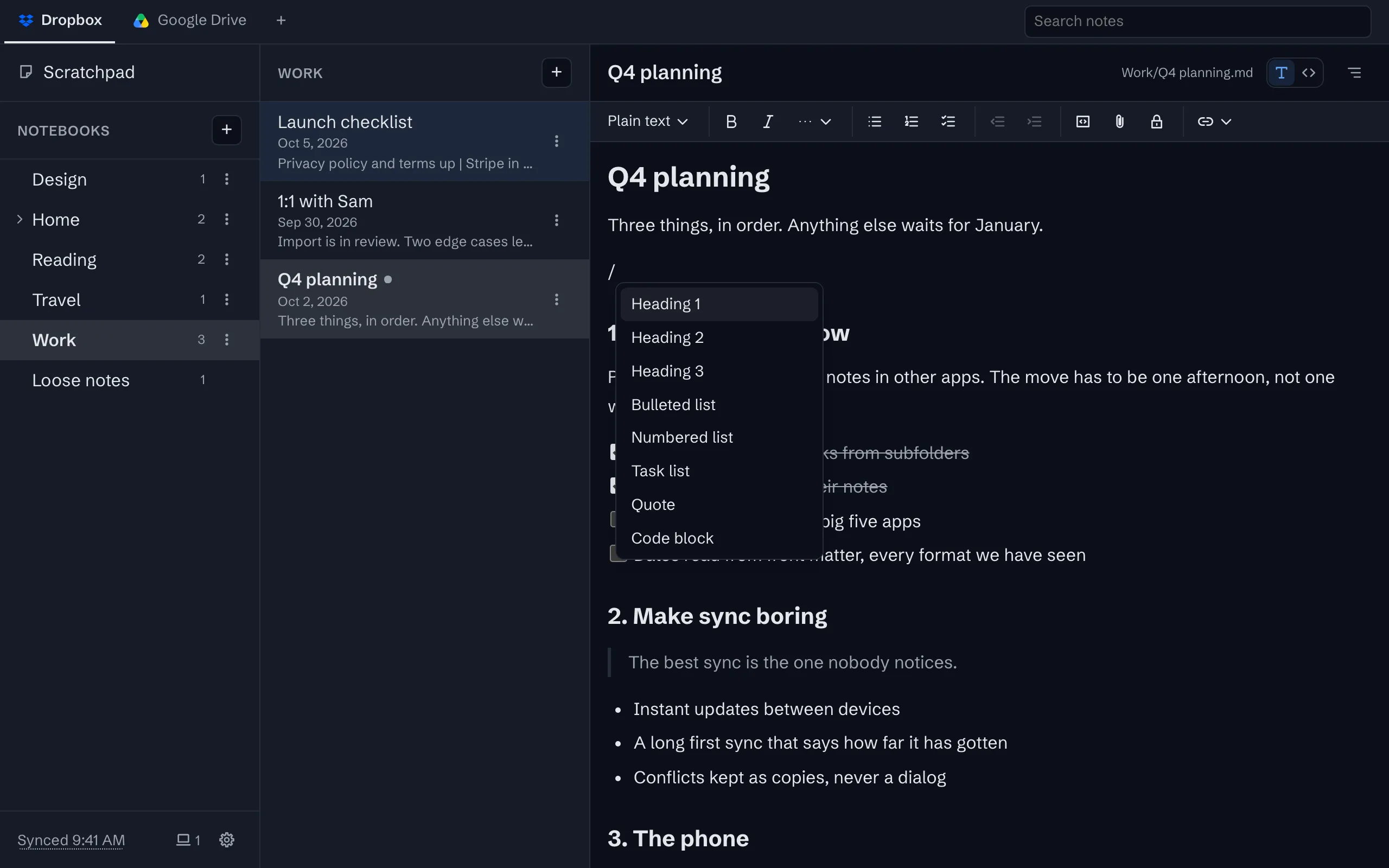Select the Reading notebook

(130, 259)
